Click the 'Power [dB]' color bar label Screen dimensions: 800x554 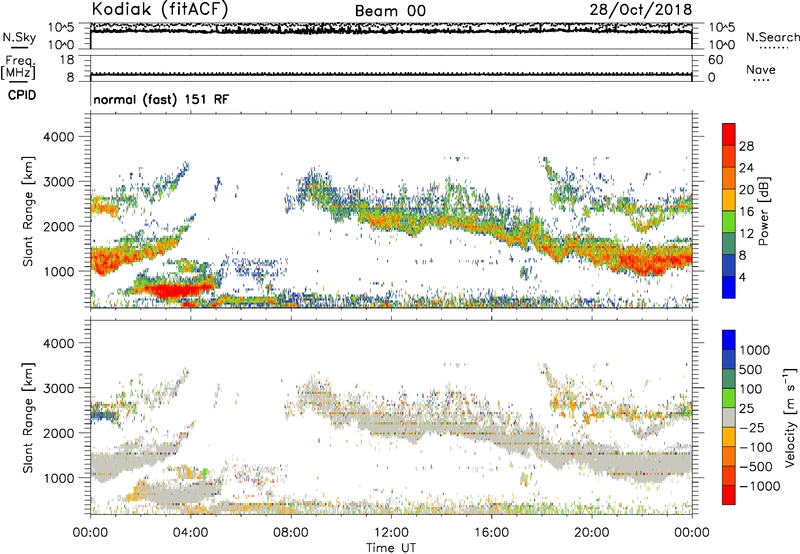pos(763,211)
